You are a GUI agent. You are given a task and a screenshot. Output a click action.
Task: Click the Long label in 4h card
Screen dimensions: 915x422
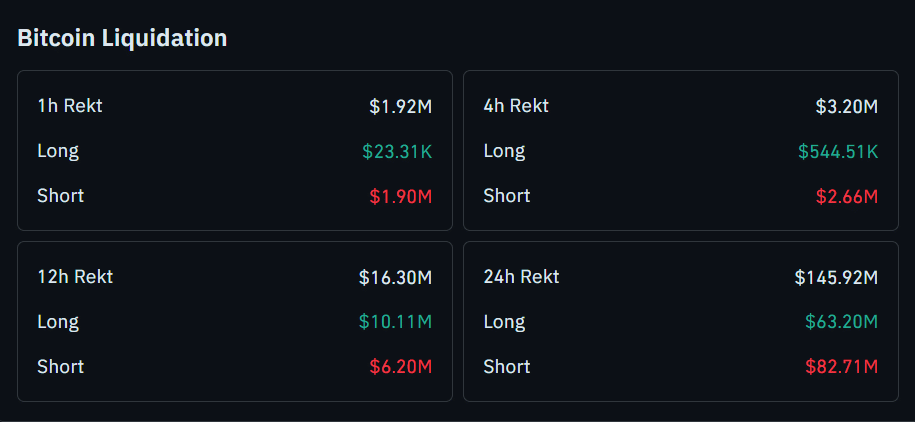pyautogui.click(x=504, y=152)
